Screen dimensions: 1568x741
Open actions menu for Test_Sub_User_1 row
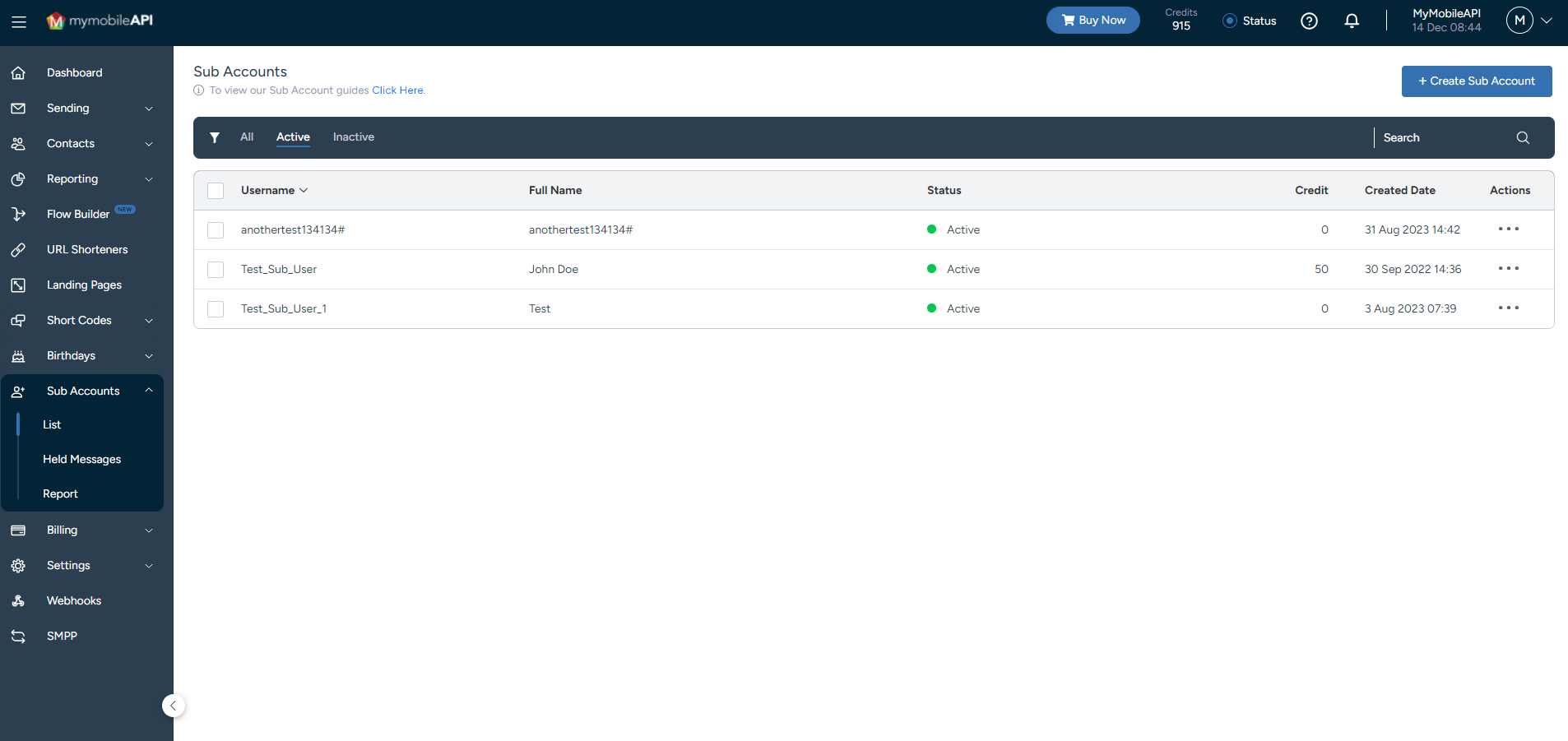point(1509,308)
